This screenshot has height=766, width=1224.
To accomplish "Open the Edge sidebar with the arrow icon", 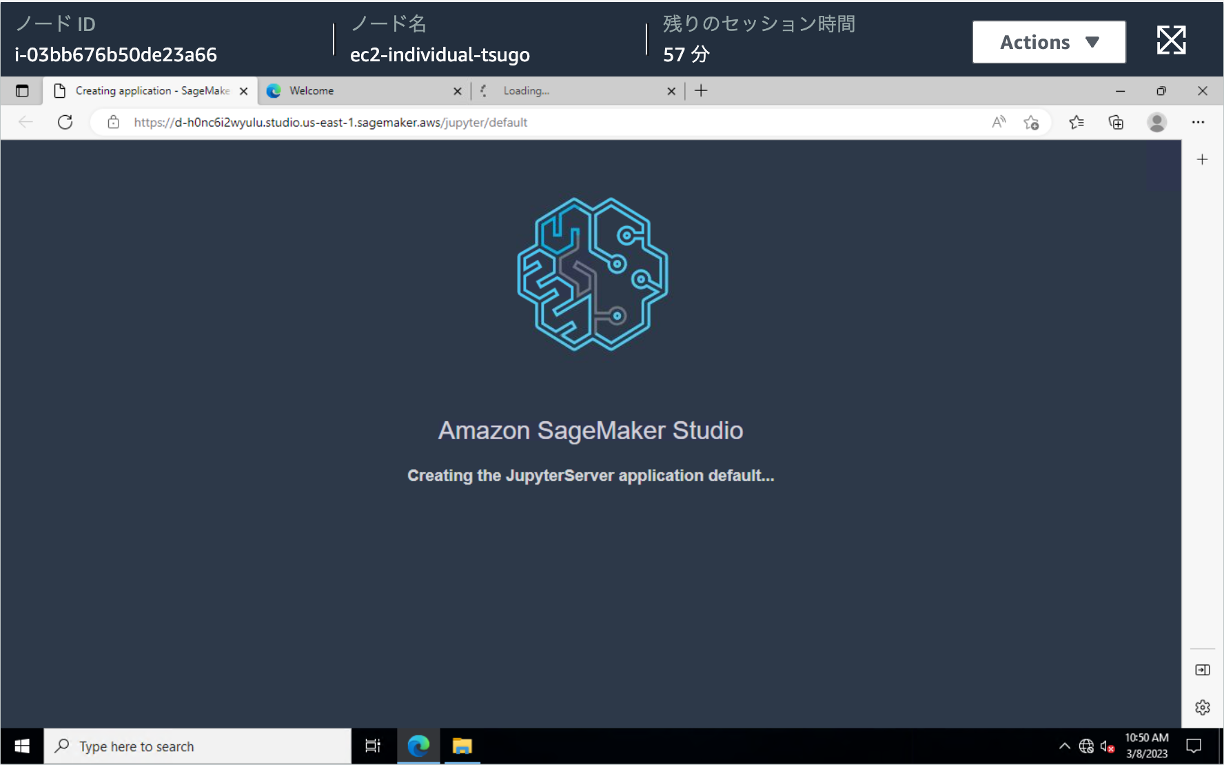I will pyautogui.click(x=1202, y=670).
